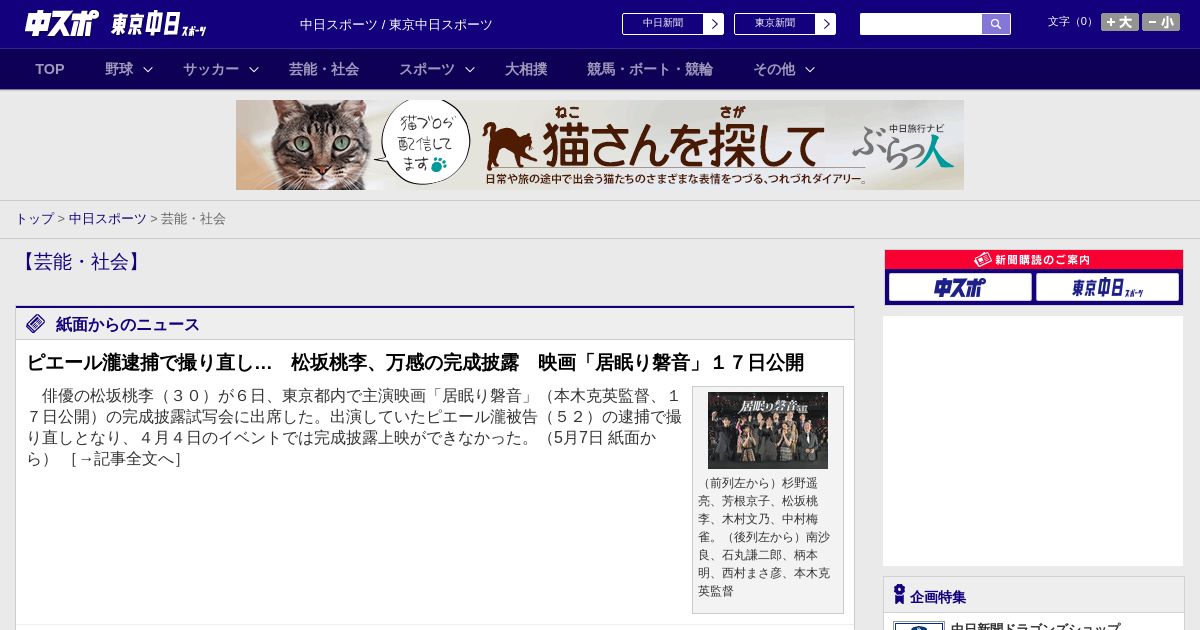Click the 東京中日スポーツ subscription button in sidebar
Screen dimensions: 1200x630
click(1108, 288)
